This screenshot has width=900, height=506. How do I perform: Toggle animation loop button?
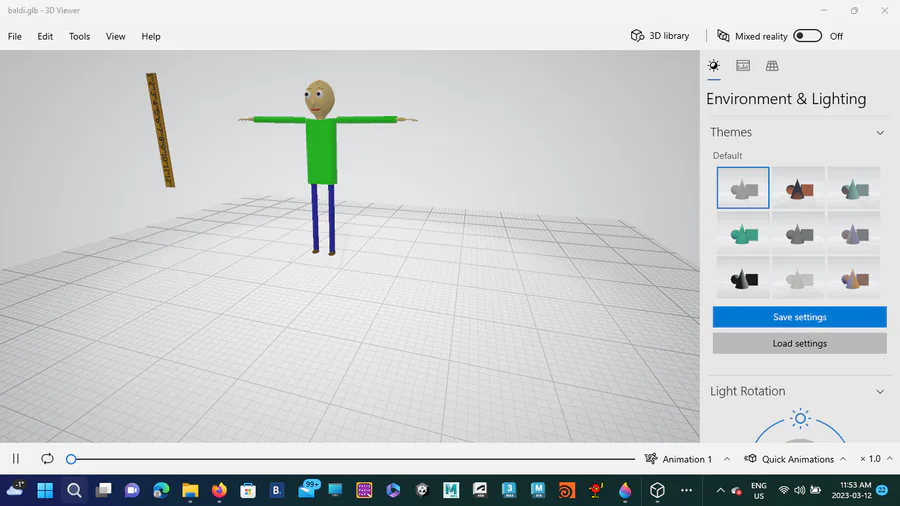tap(47, 458)
